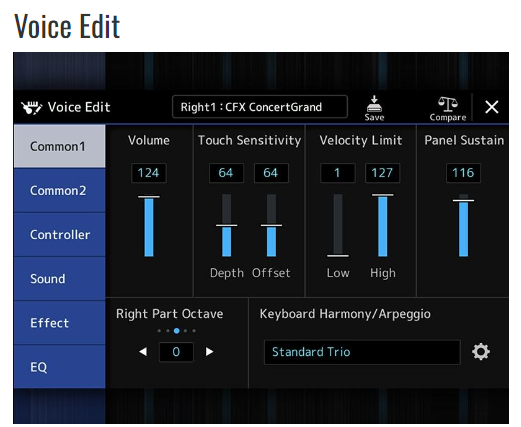Close the Voice Edit window
This screenshot has width=521, height=427.
492,107
